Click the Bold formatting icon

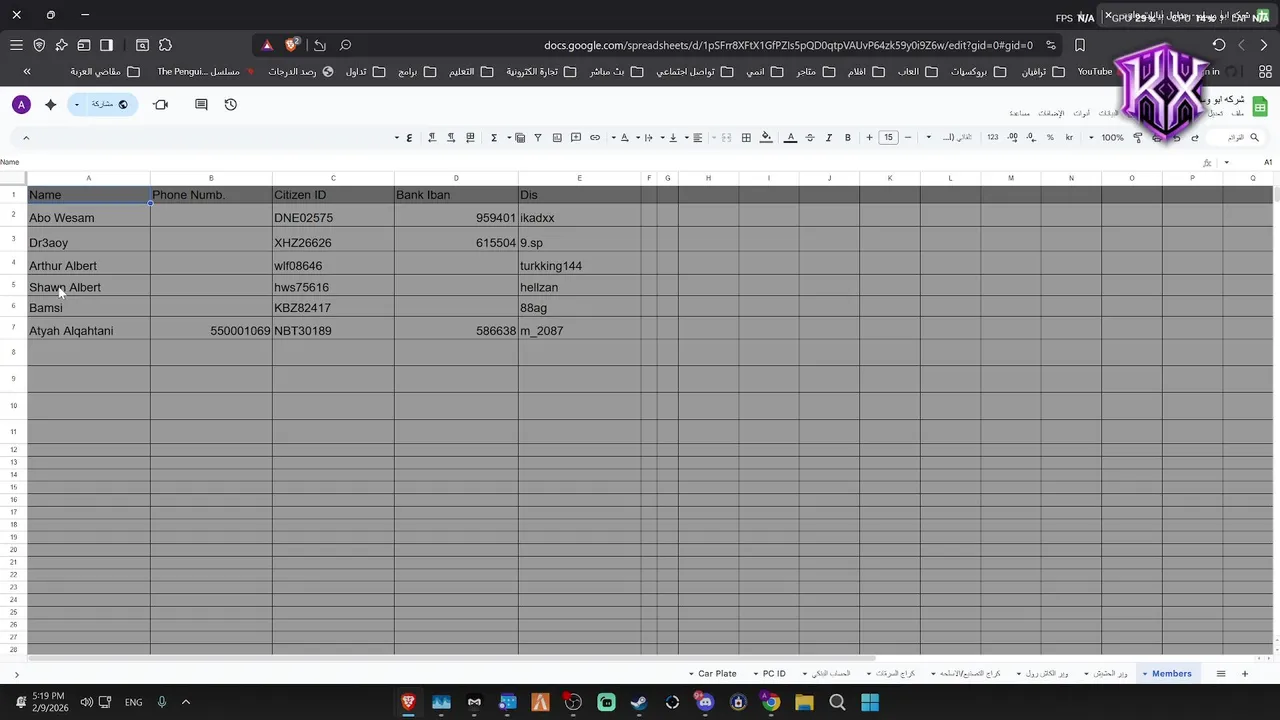[x=848, y=137]
